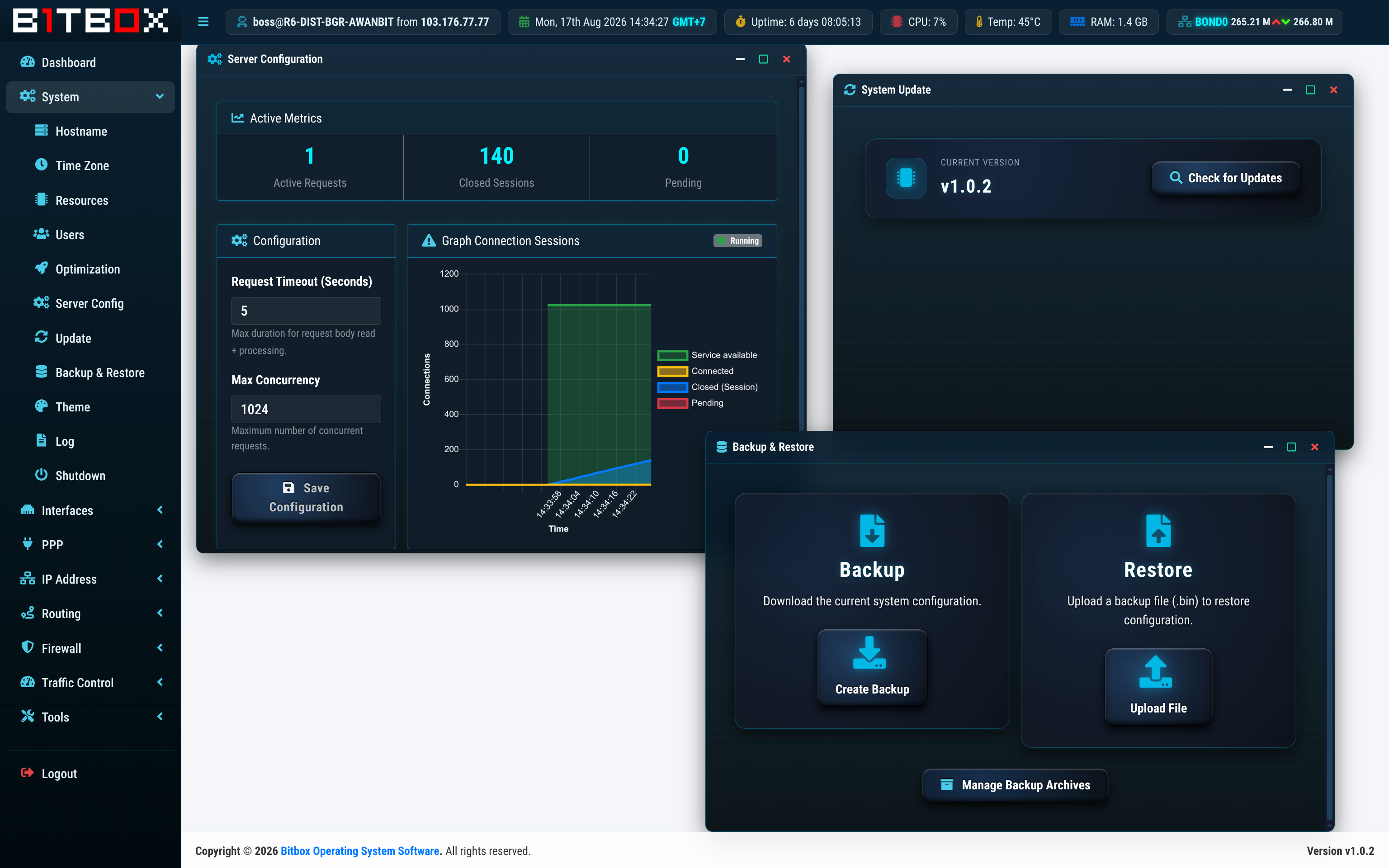Click the Request Timeout input field
Image resolution: width=1389 pixels, height=868 pixels.
tap(306, 311)
